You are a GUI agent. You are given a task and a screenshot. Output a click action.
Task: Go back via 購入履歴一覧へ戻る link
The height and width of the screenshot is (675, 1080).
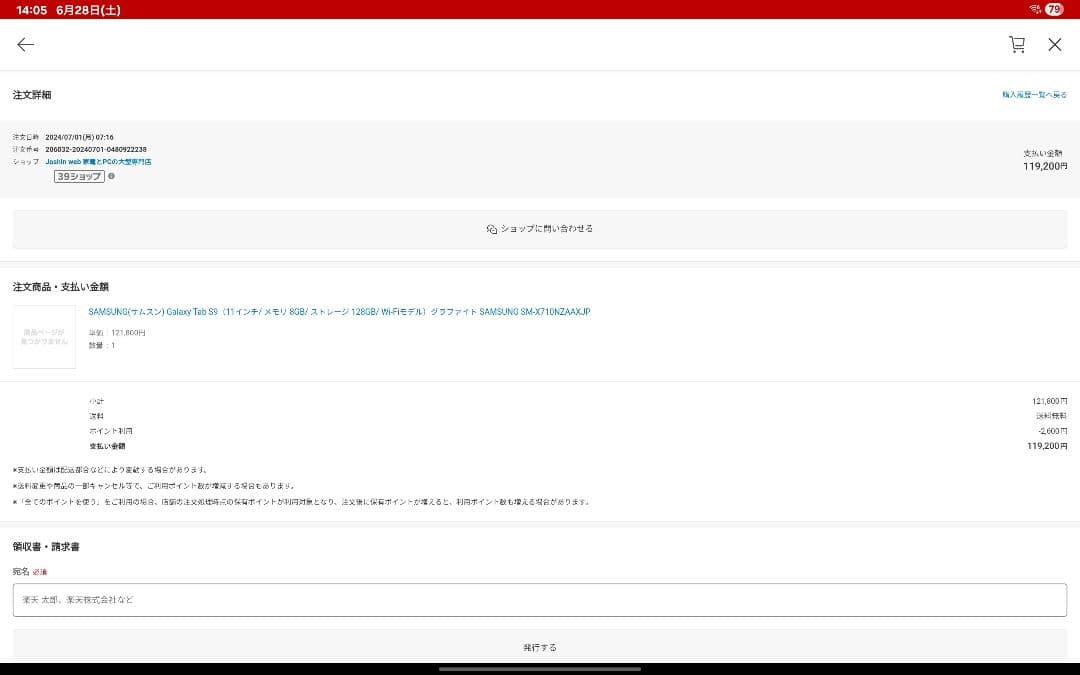(1034, 95)
